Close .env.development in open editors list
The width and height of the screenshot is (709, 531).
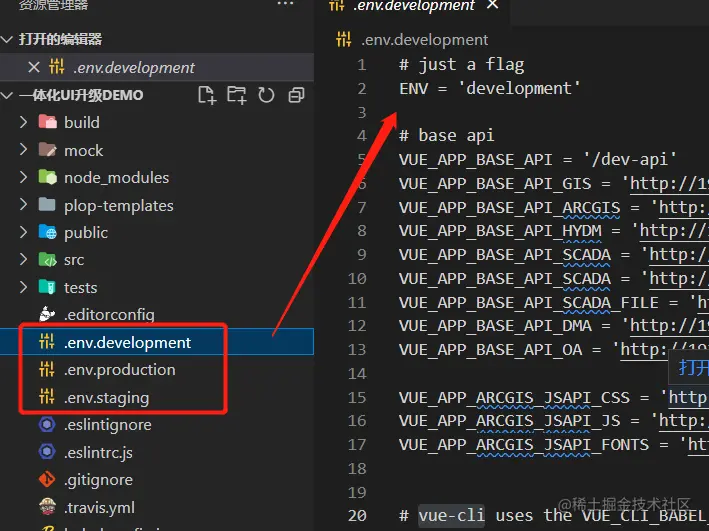[33, 67]
